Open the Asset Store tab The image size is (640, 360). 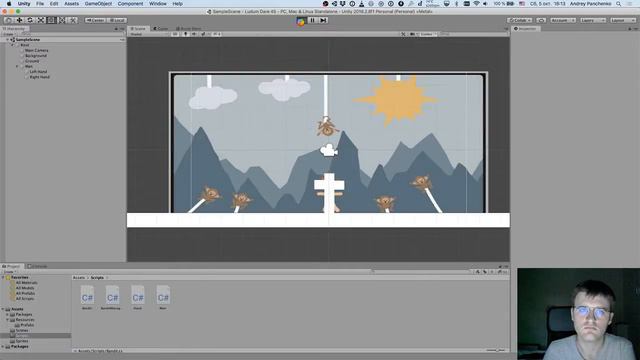pos(188,29)
